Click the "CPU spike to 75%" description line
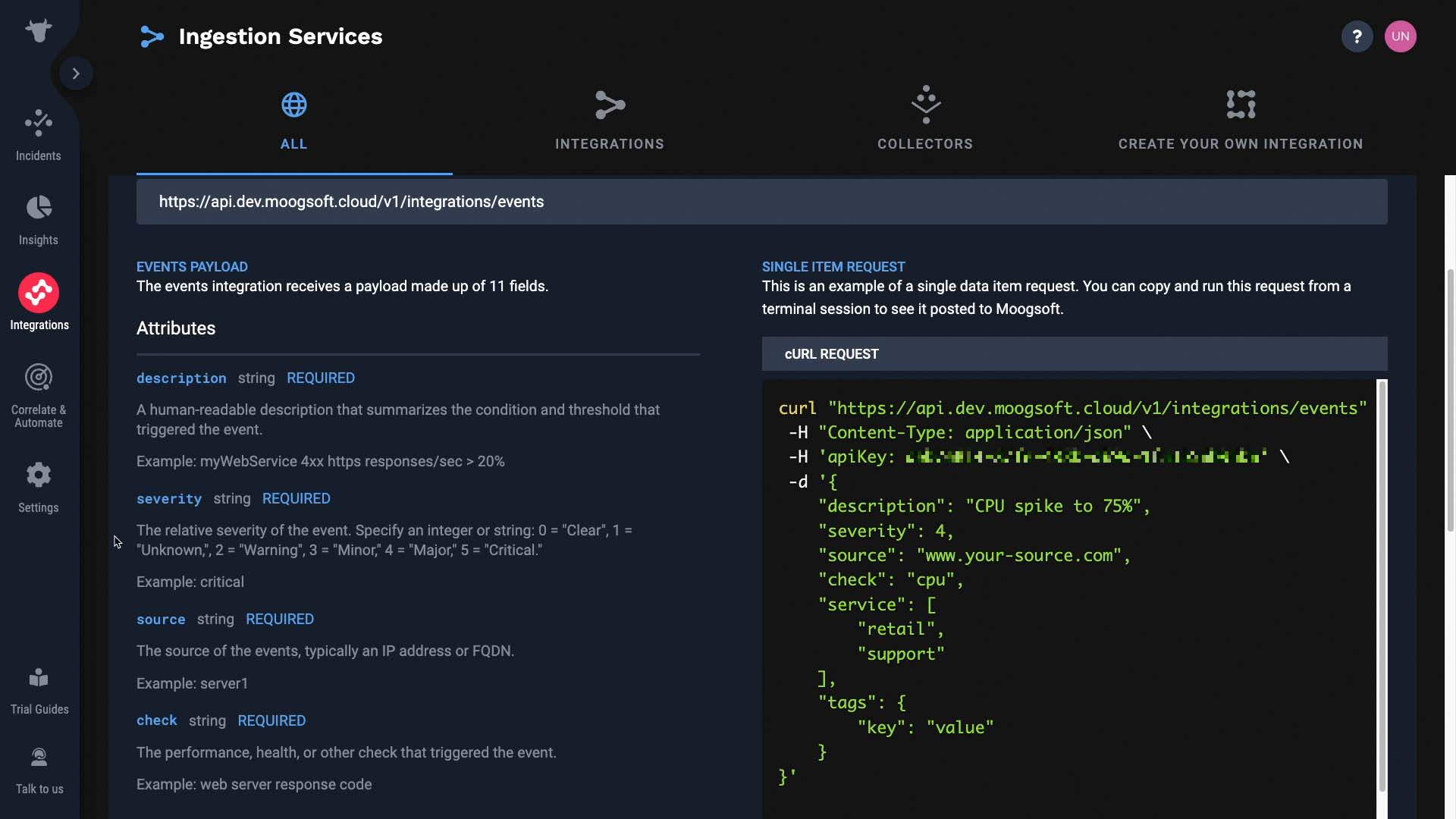1456x819 pixels. [984, 506]
